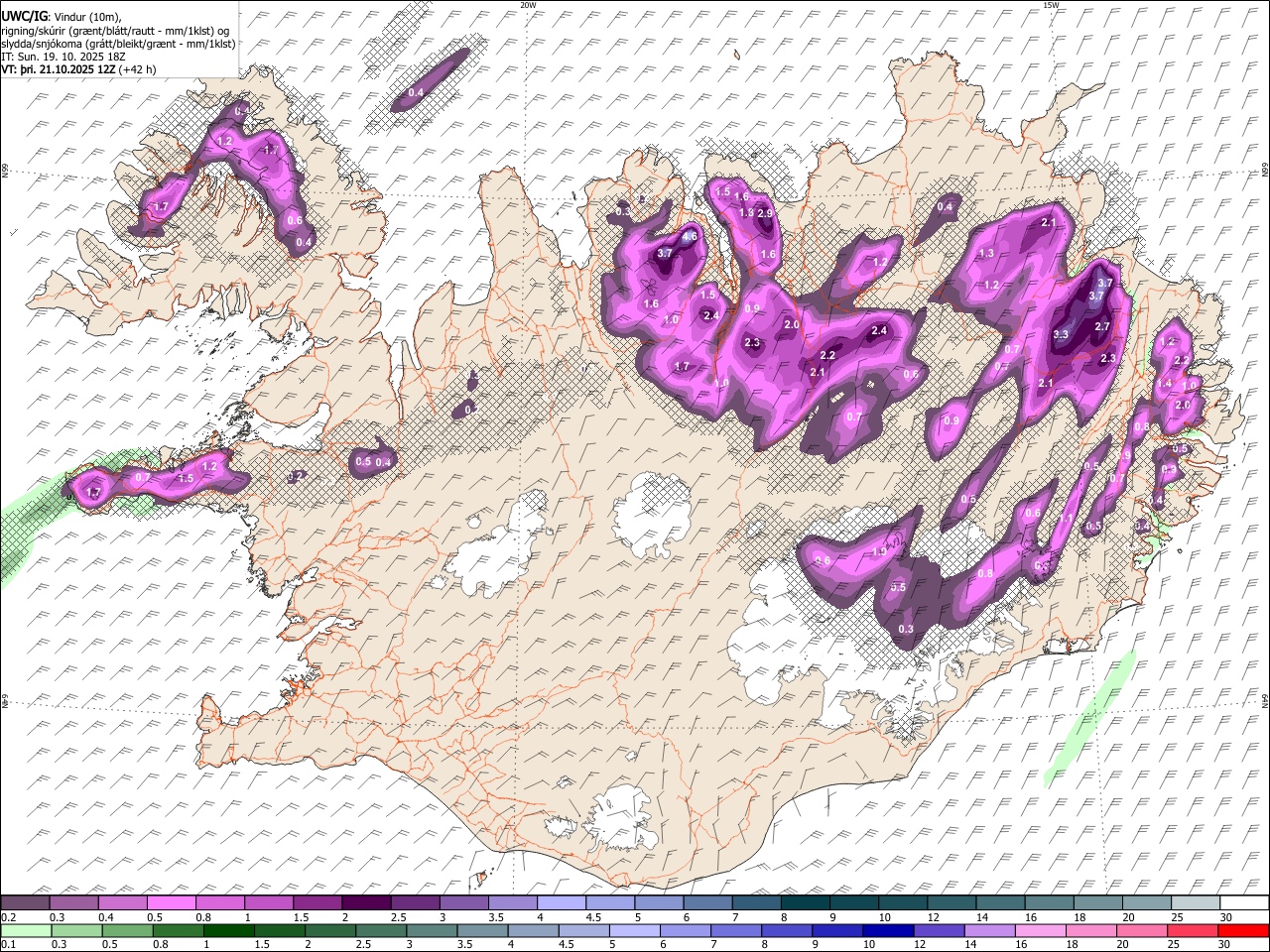Screen dimensions: 1270x952
Task: Click the bottom legend swatch between 18 and 20
Action: (x=1090, y=930)
